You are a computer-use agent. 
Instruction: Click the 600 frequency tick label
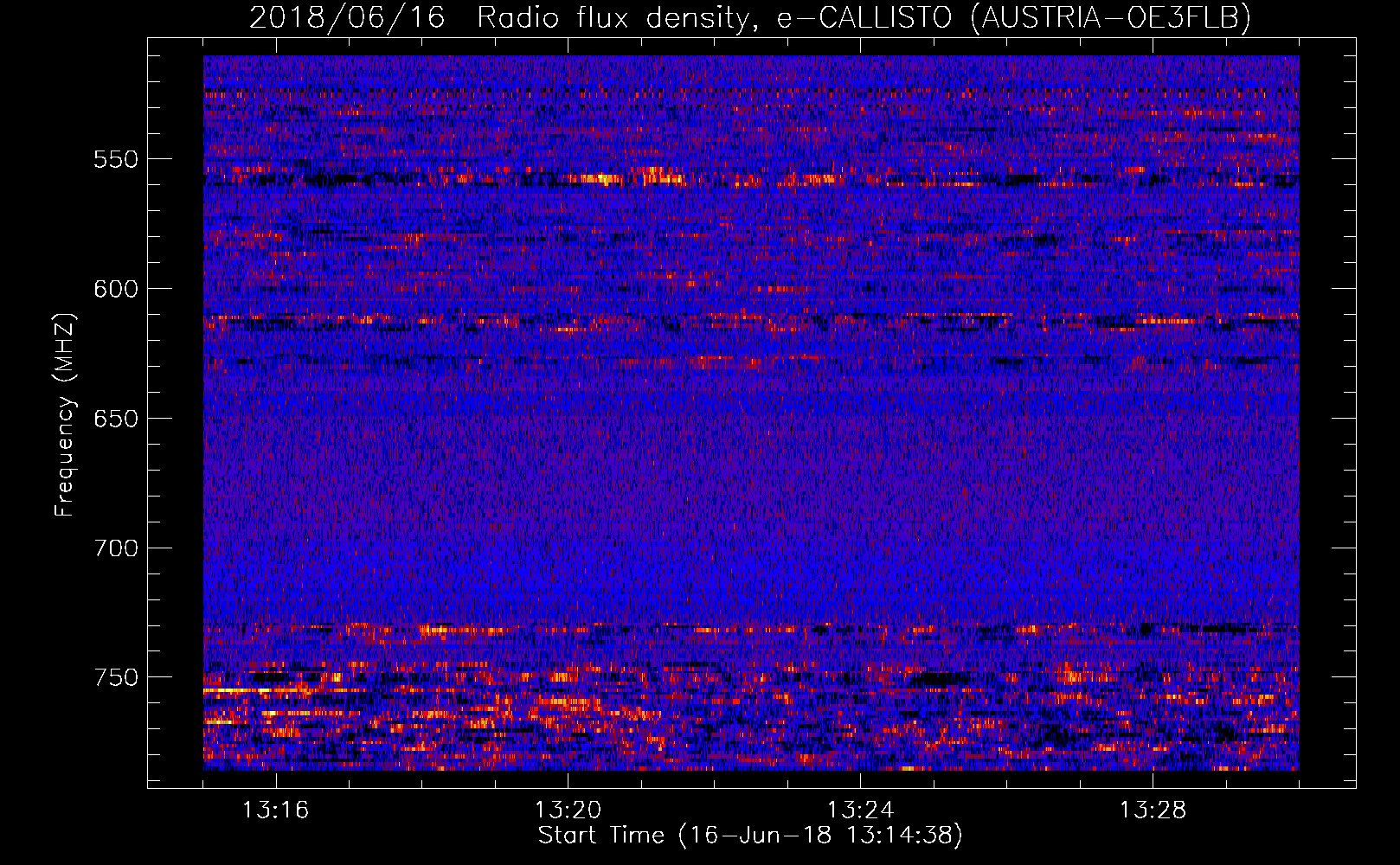point(116,289)
